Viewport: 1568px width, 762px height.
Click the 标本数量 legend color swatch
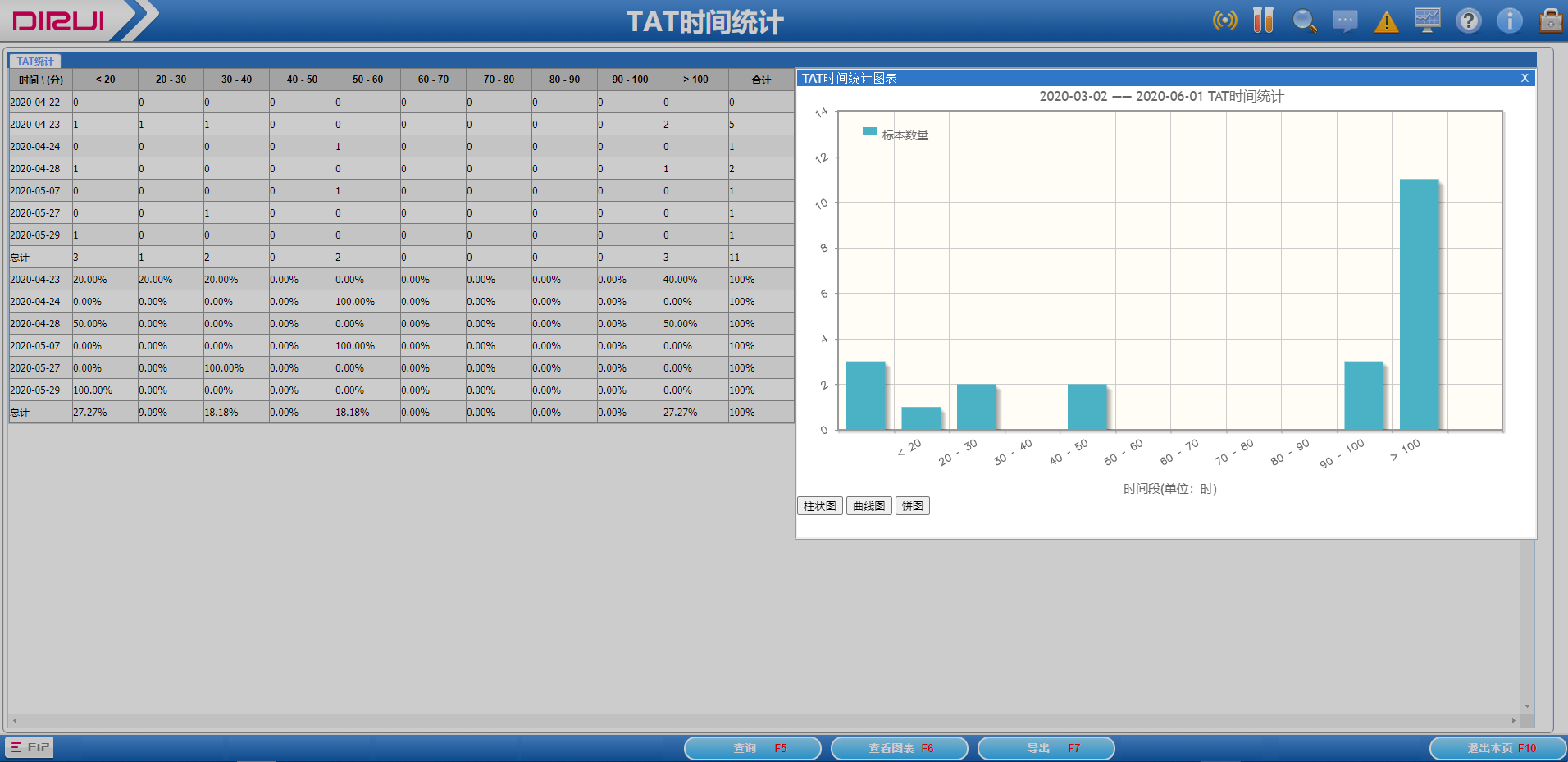[x=869, y=132]
